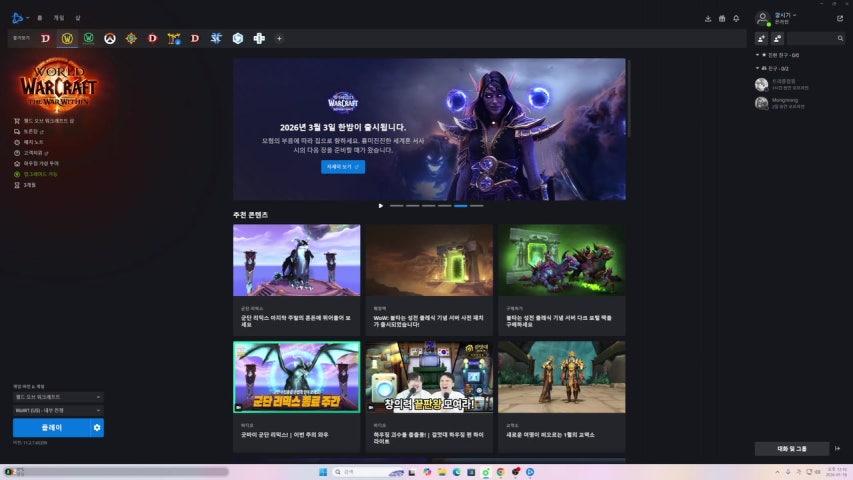Viewport: 853px width, 480px height.
Task: Select the yellow World of Warcraft icon
Action: pyautogui.click(x=67, y=38)
